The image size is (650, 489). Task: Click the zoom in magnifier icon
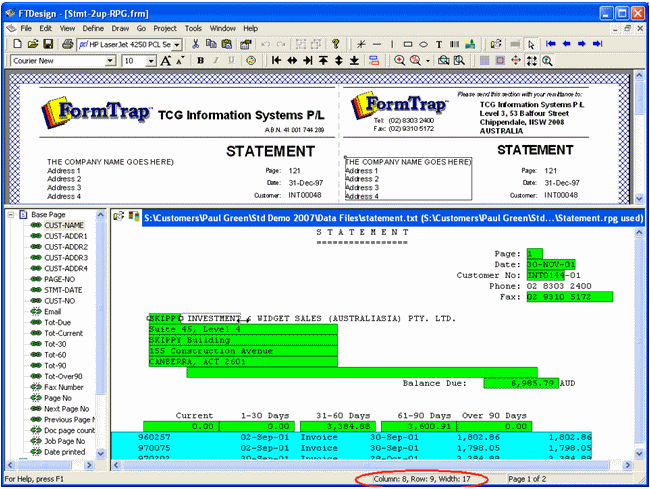point(399,61)
